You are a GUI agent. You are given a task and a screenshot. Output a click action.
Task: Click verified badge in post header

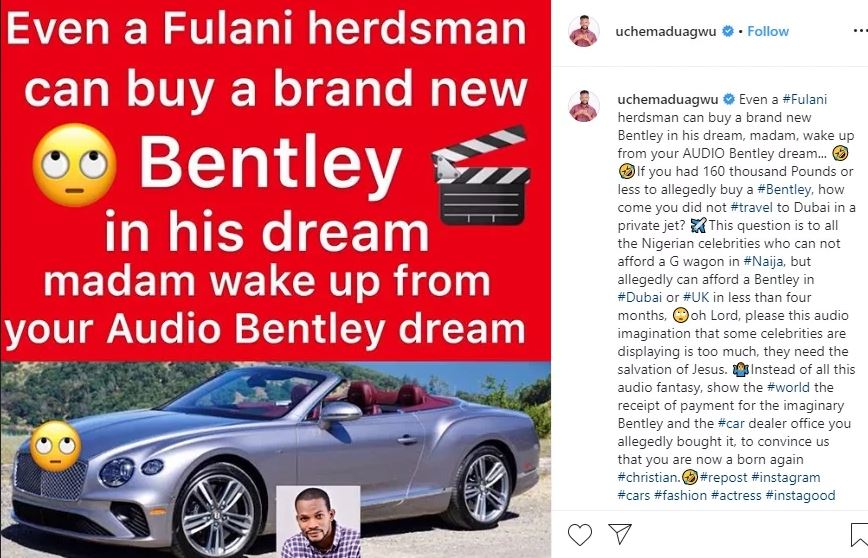[728, 32]
